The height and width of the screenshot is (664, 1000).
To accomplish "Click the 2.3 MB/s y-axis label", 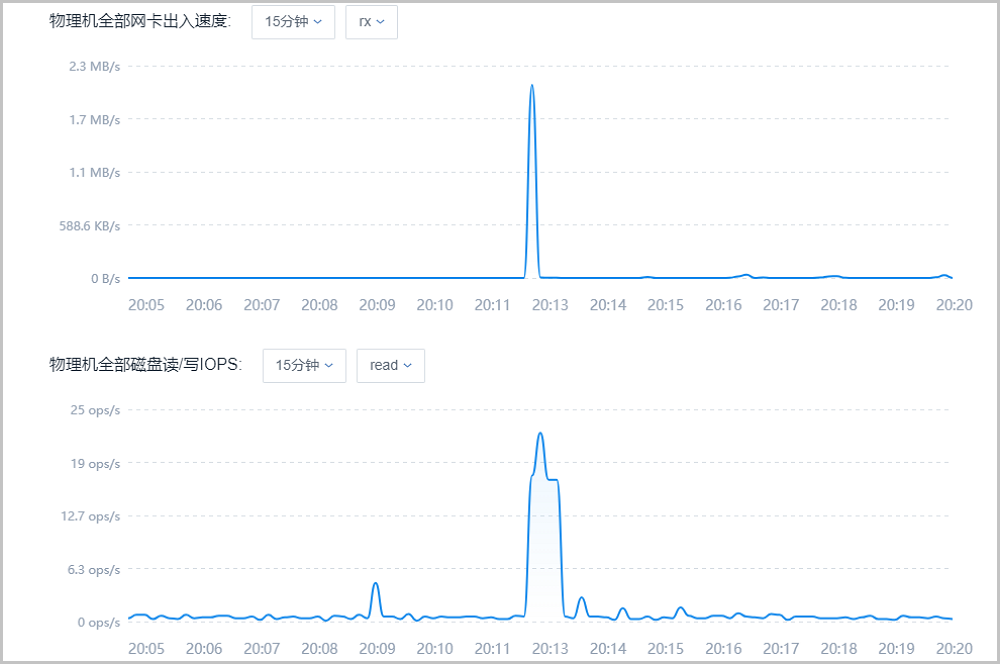I will tap(94, 67).
